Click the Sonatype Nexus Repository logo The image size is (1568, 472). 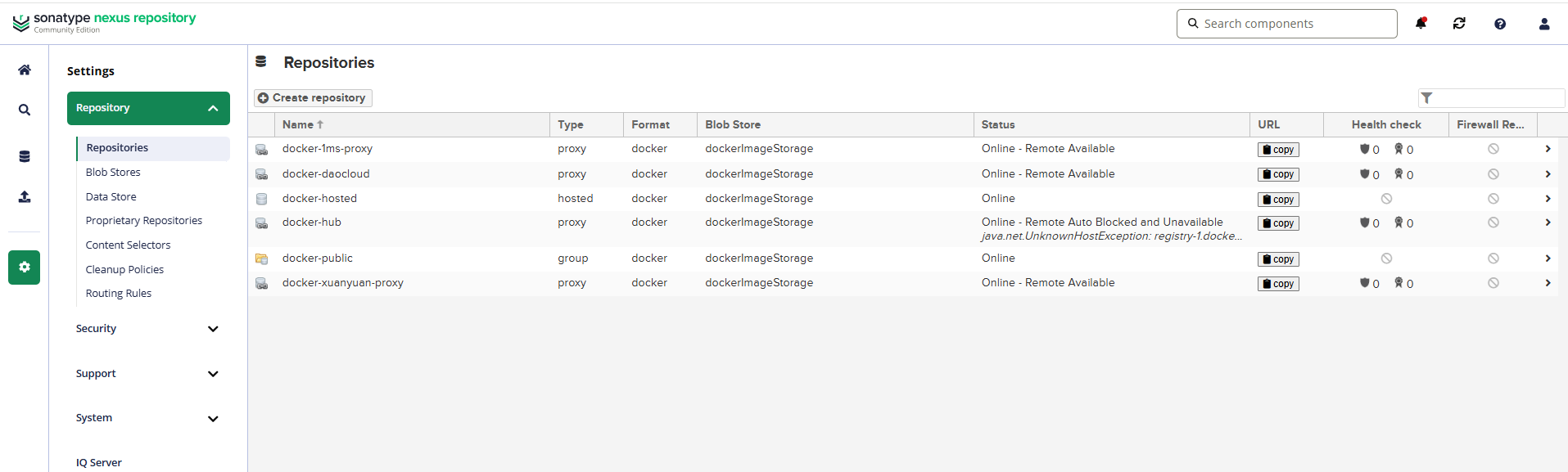click(x=105, y=22)
